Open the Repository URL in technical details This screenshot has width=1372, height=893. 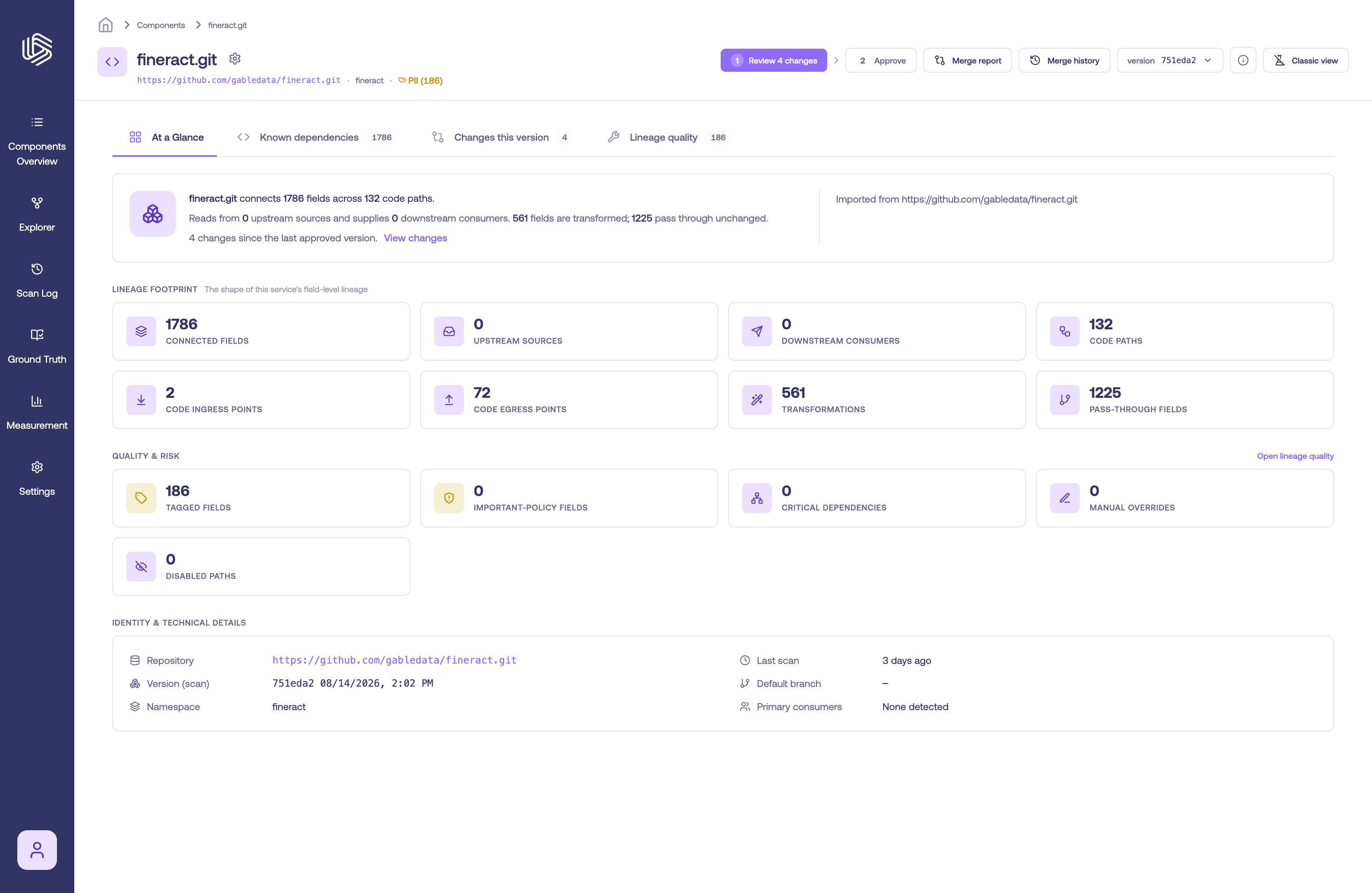(394, 660)
